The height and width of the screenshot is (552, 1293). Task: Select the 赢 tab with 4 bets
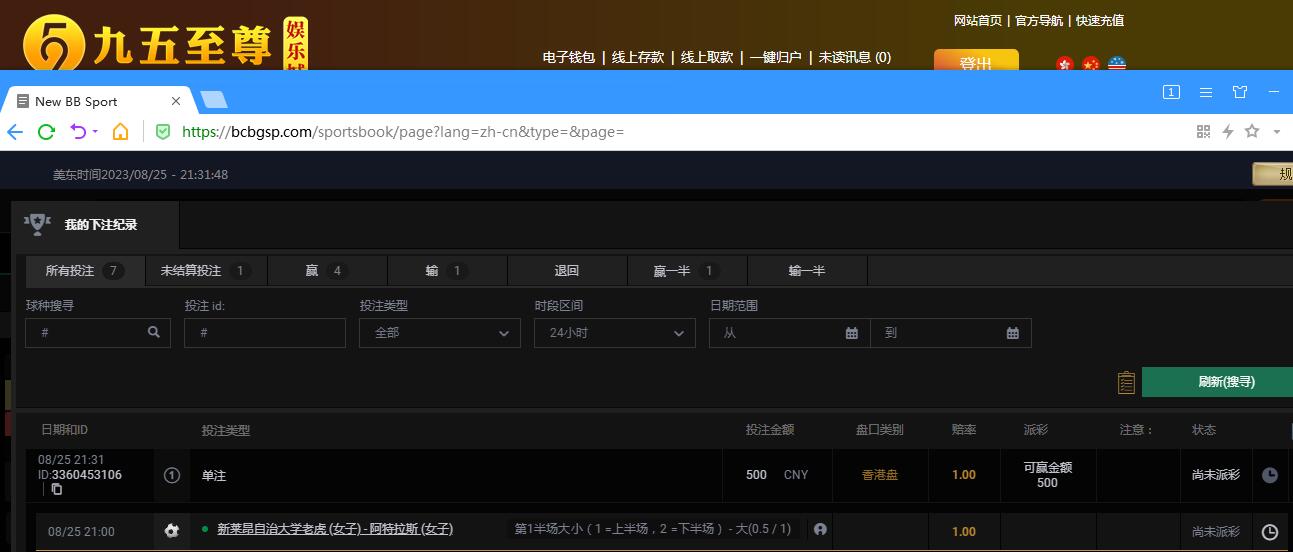click(326, 271)
